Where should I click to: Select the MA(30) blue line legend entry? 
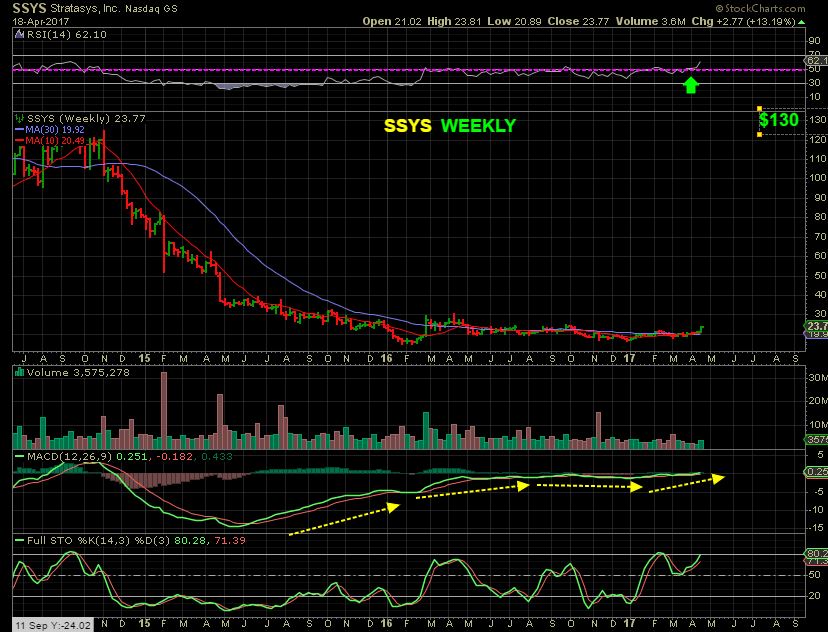[44, 129]
